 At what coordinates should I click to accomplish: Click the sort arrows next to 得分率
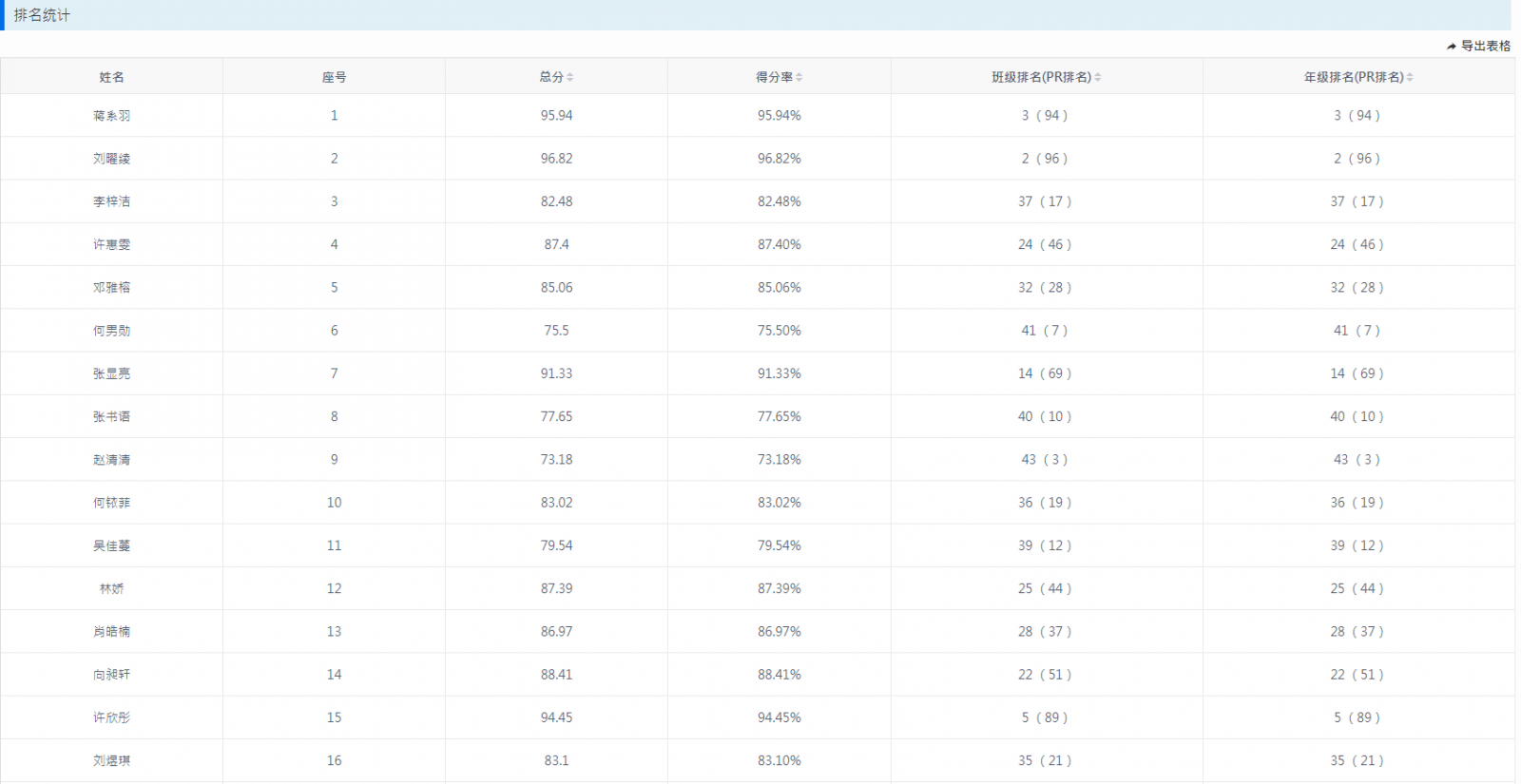(799, 78)
